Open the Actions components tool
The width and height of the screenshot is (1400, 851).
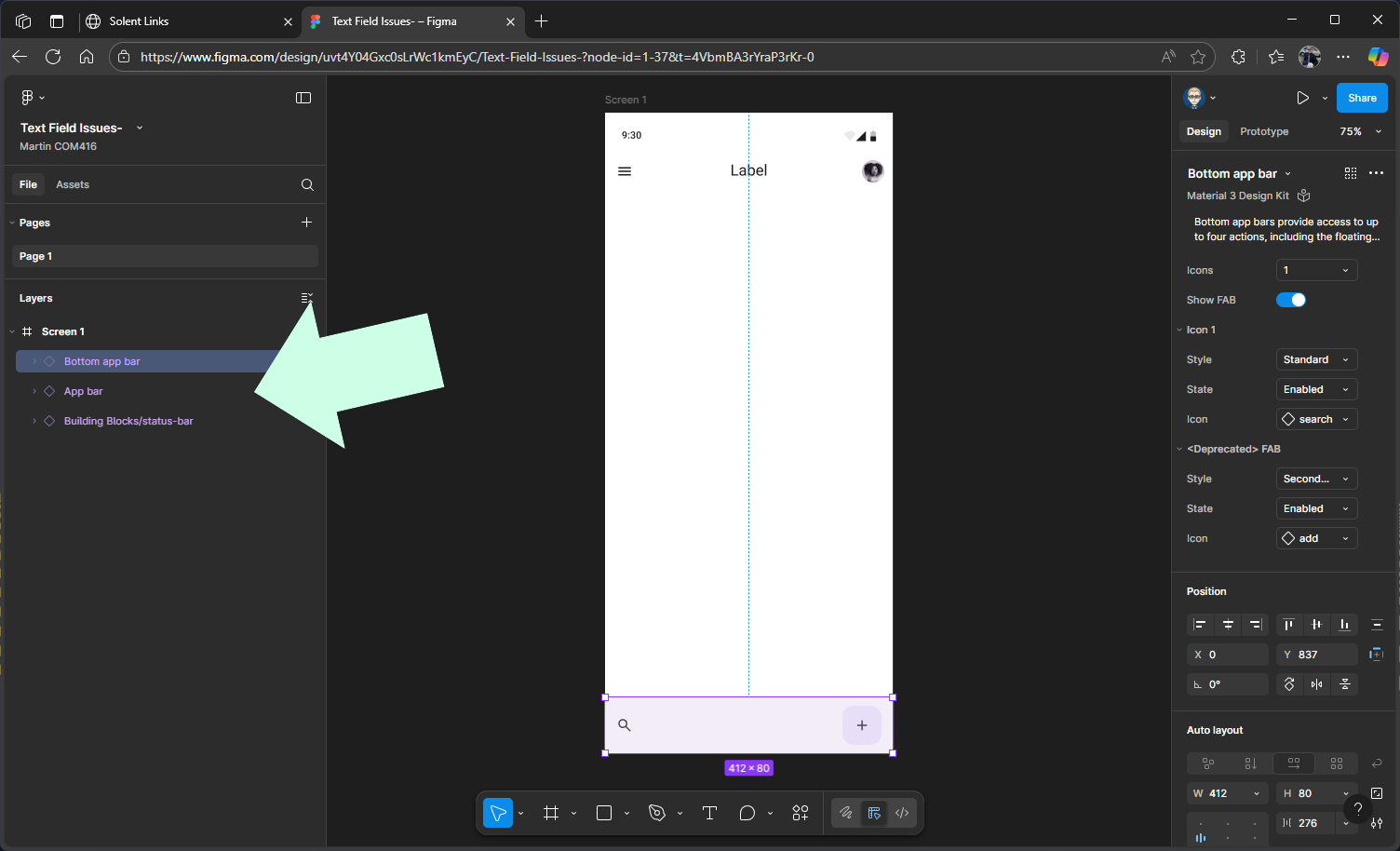(x=801, y=813)
